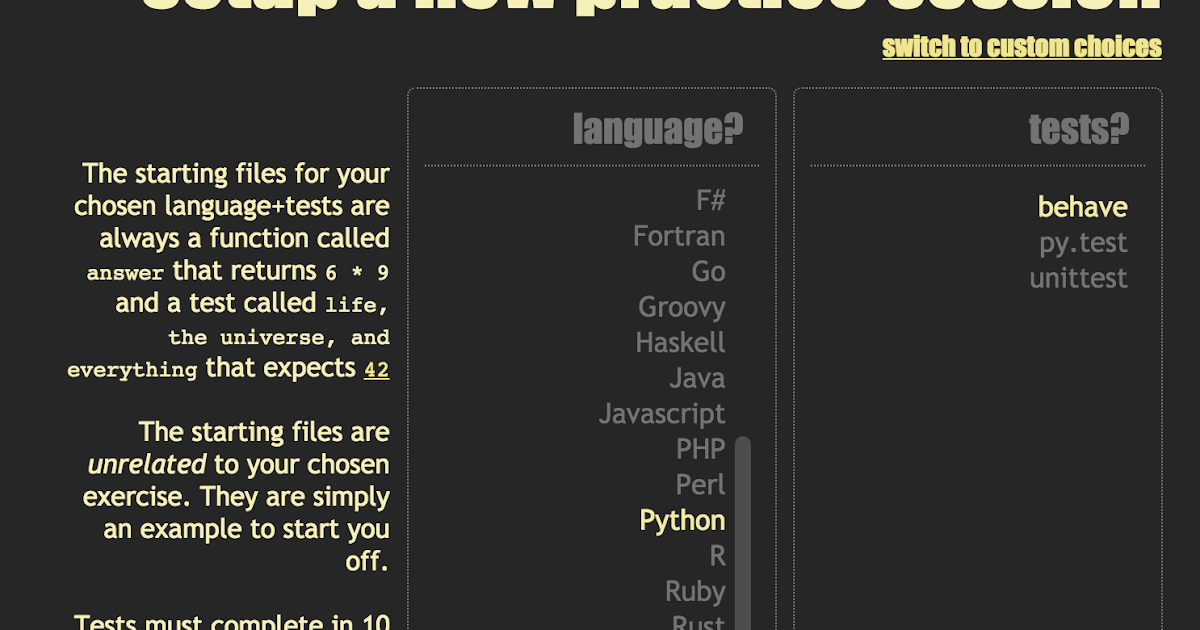Screen dimensions: 1200x630
Task: Click the underlined 42 link
Action: (x=376, y=369)
